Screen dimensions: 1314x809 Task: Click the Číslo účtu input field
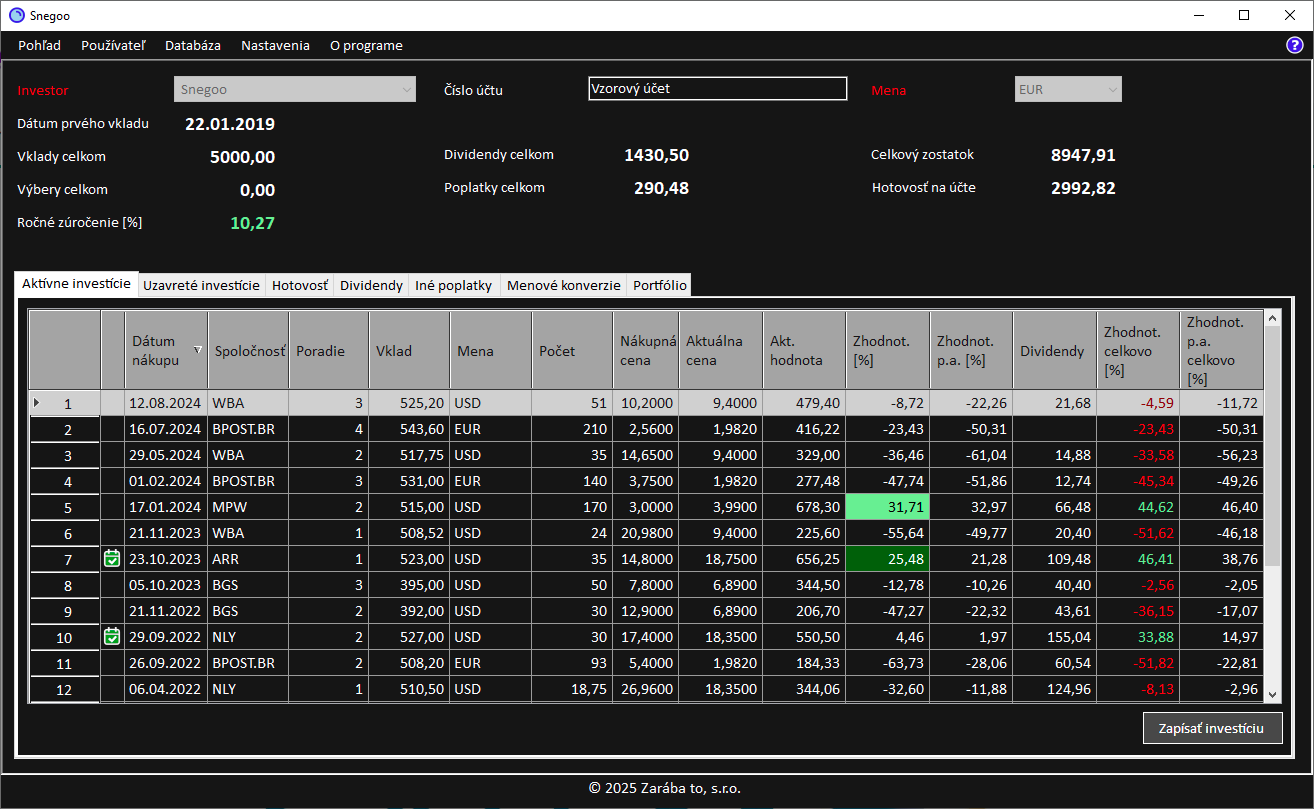click(x=718, y=88)
